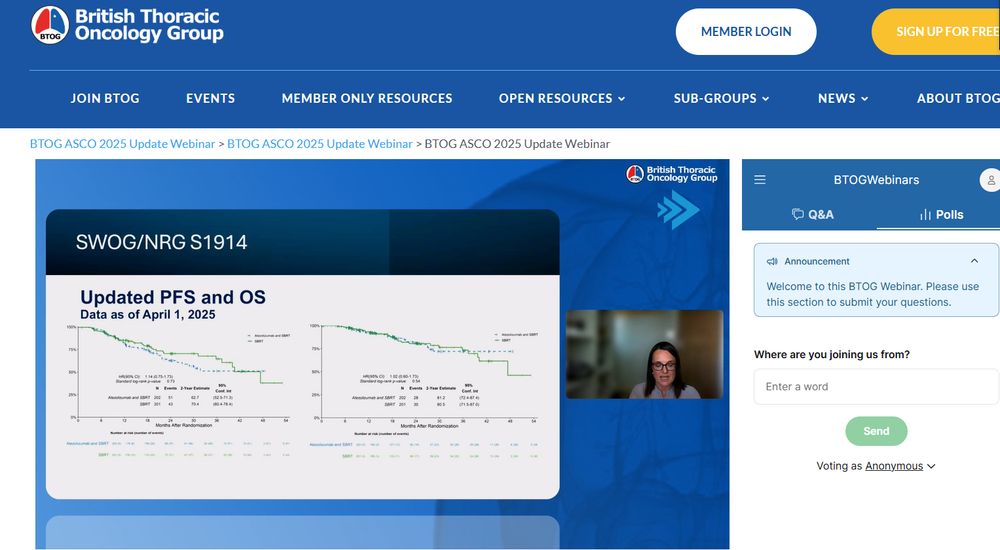Click the Announcement megaphone icon

(772, 262)
